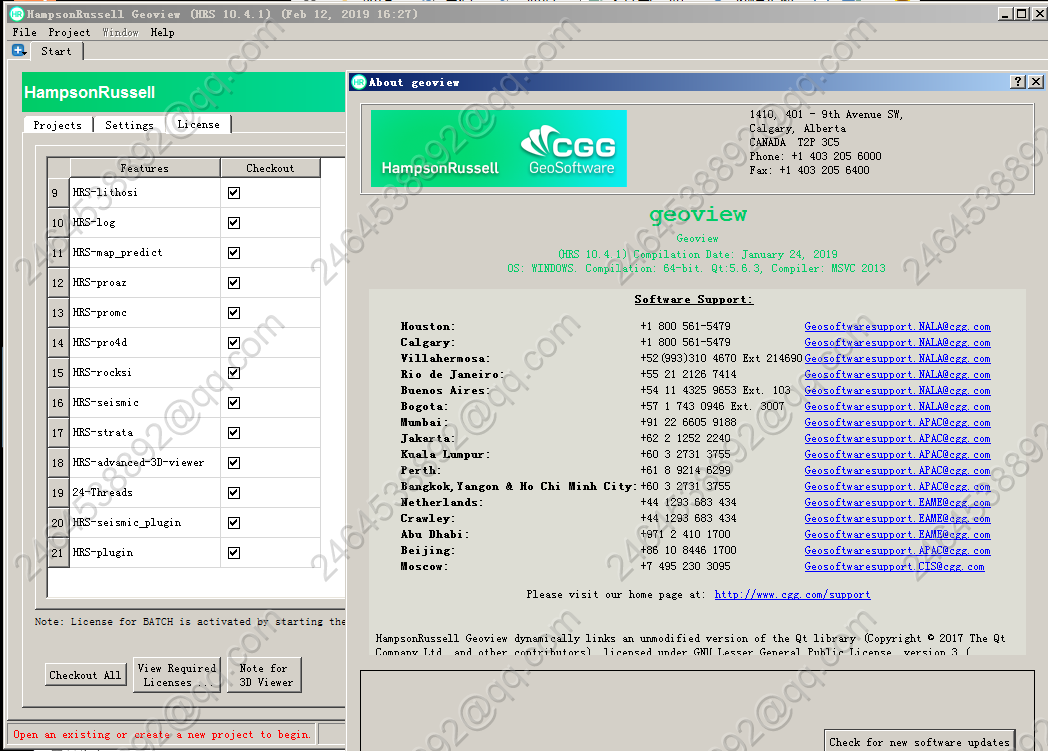The height and width of the screenshot is (751, 1048).
Task: Click the Features column header
Action: click(145, 168)
